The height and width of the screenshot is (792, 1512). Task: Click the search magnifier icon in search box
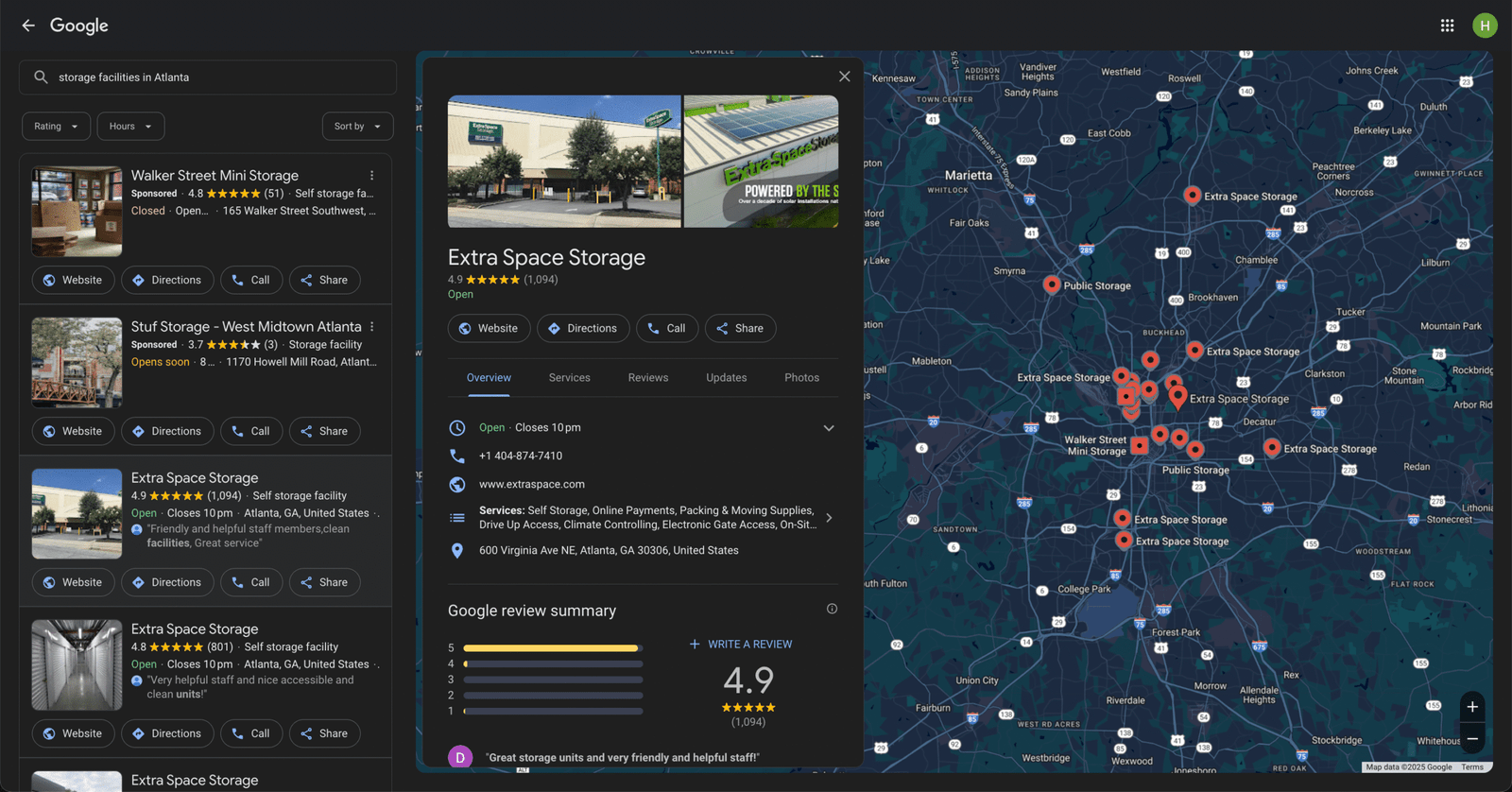tap(41, 77)
